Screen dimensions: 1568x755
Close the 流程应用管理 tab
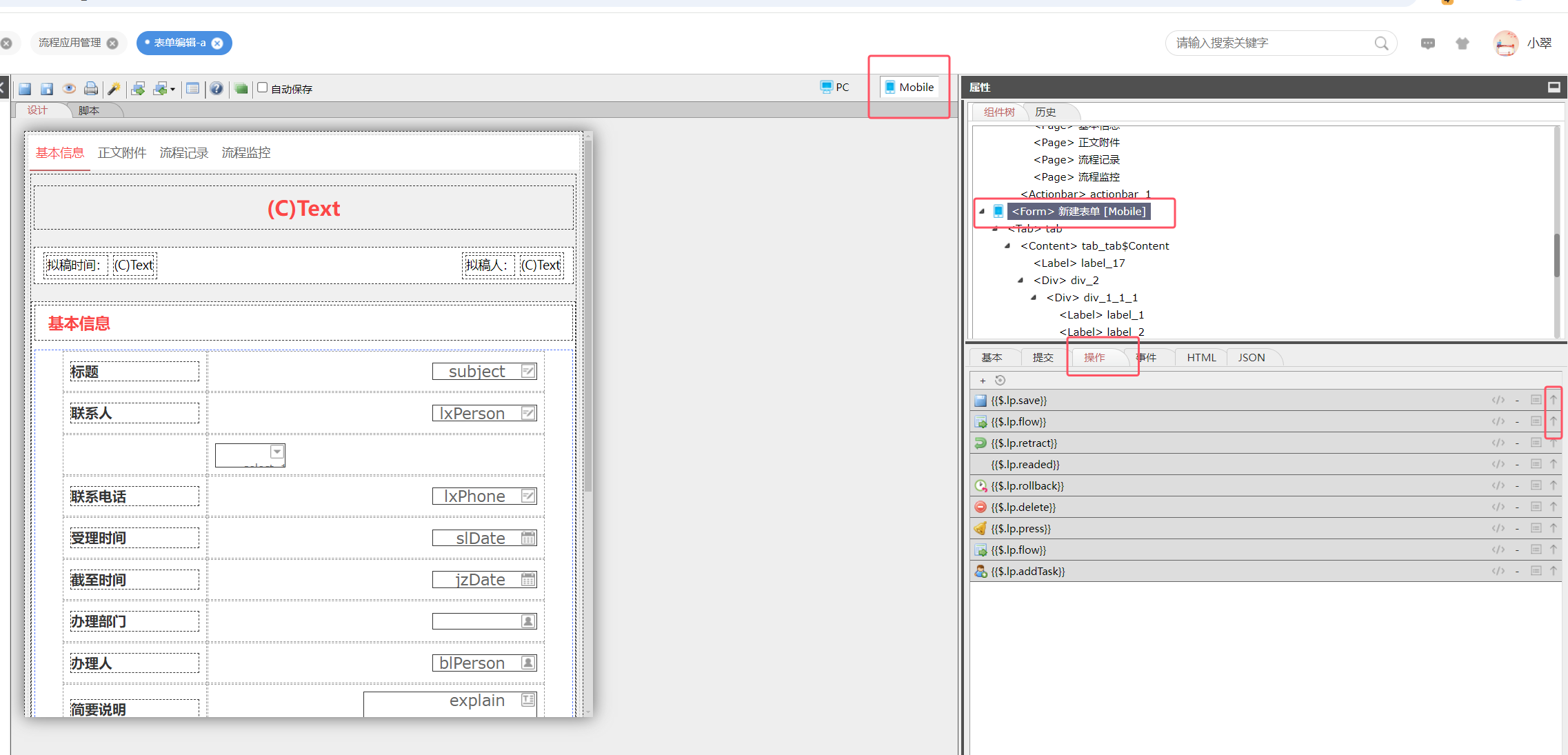pos(112,43)
